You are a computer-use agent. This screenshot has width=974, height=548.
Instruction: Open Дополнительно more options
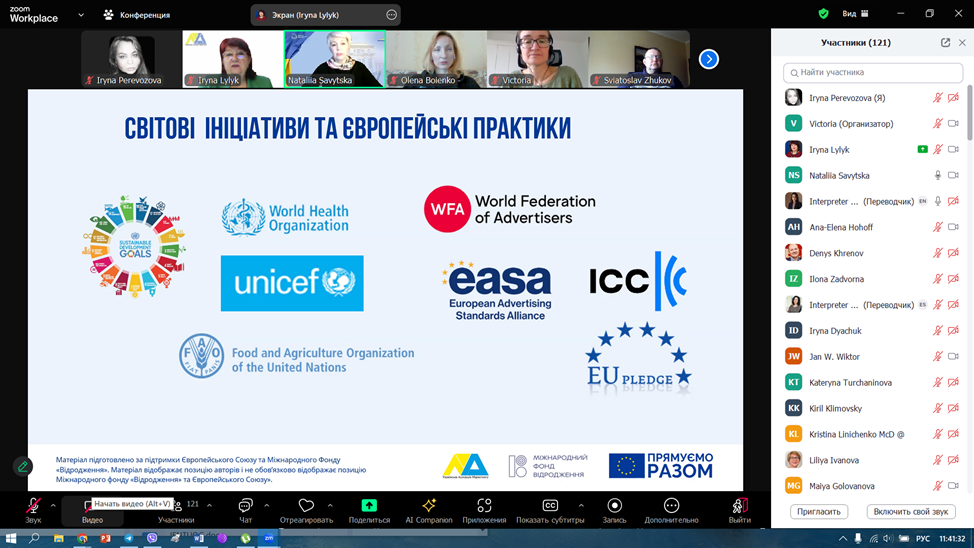pyautogui.click(x=671, y=511)
